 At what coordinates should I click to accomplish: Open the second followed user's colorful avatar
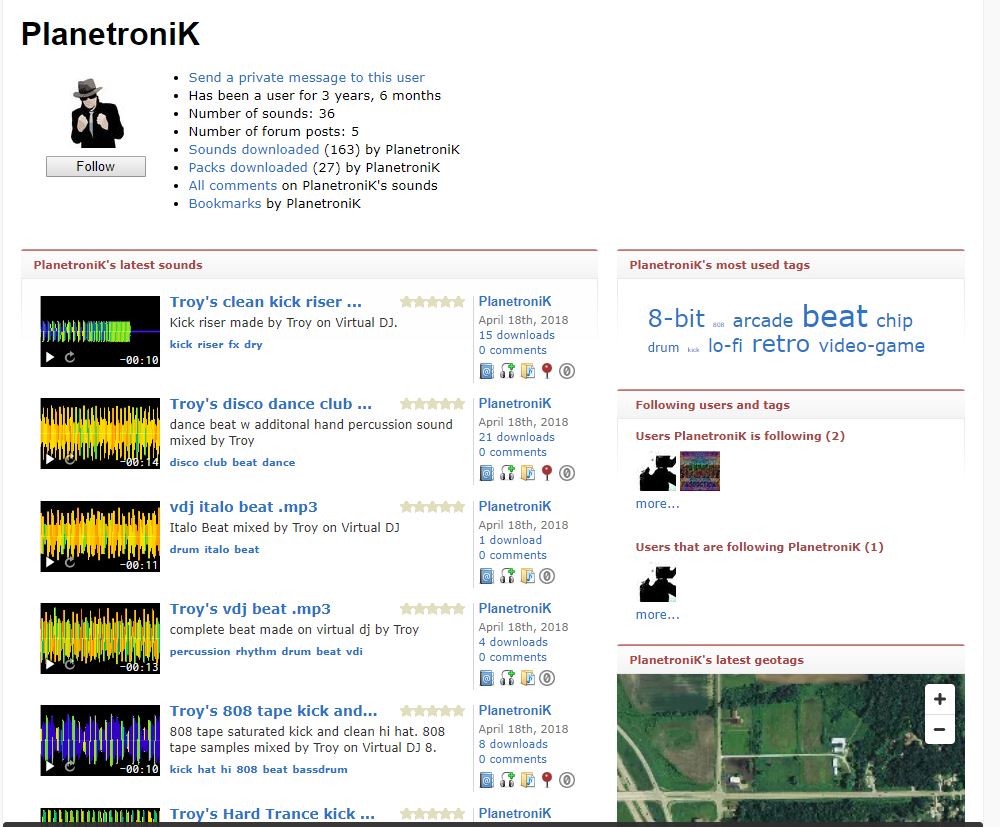point(700,471)
